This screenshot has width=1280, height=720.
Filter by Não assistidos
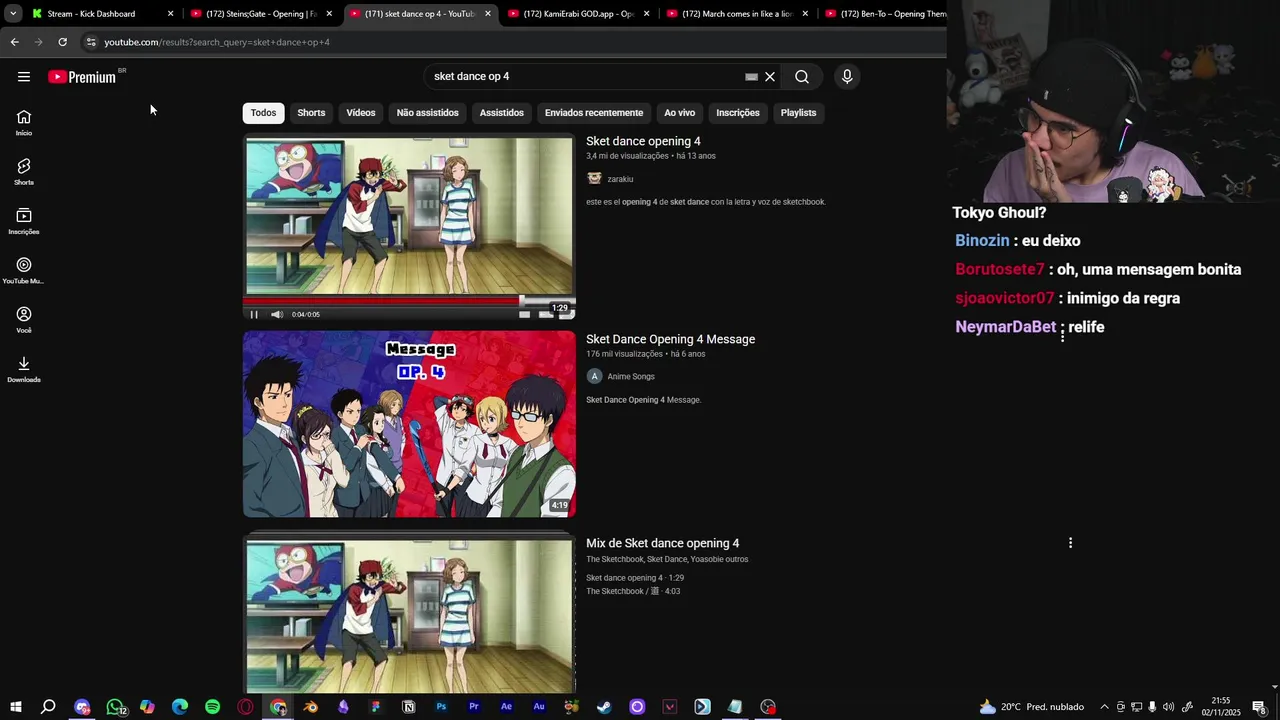427,113
